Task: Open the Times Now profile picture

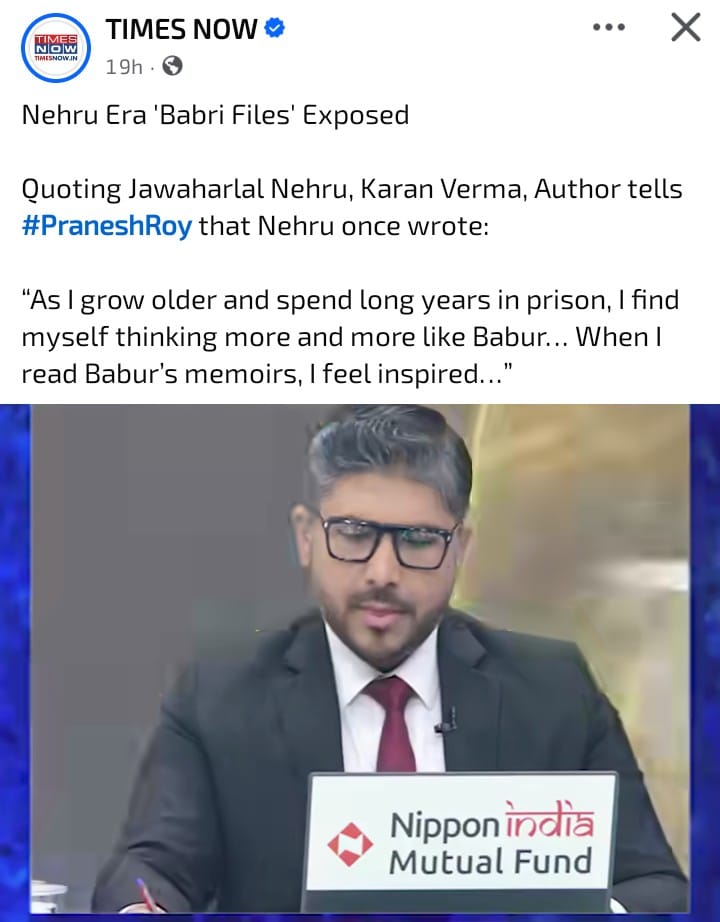Action: pyautogui.click(x=56, y=48)
